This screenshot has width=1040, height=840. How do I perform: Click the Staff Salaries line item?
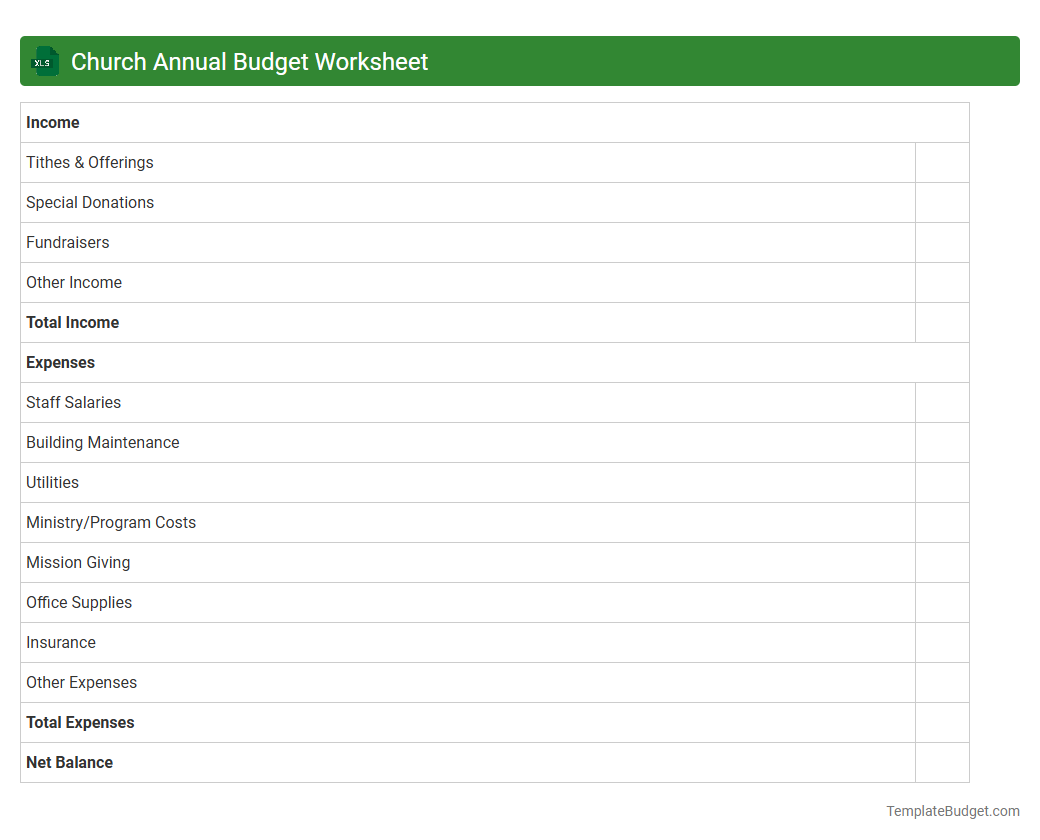(73, 402)
